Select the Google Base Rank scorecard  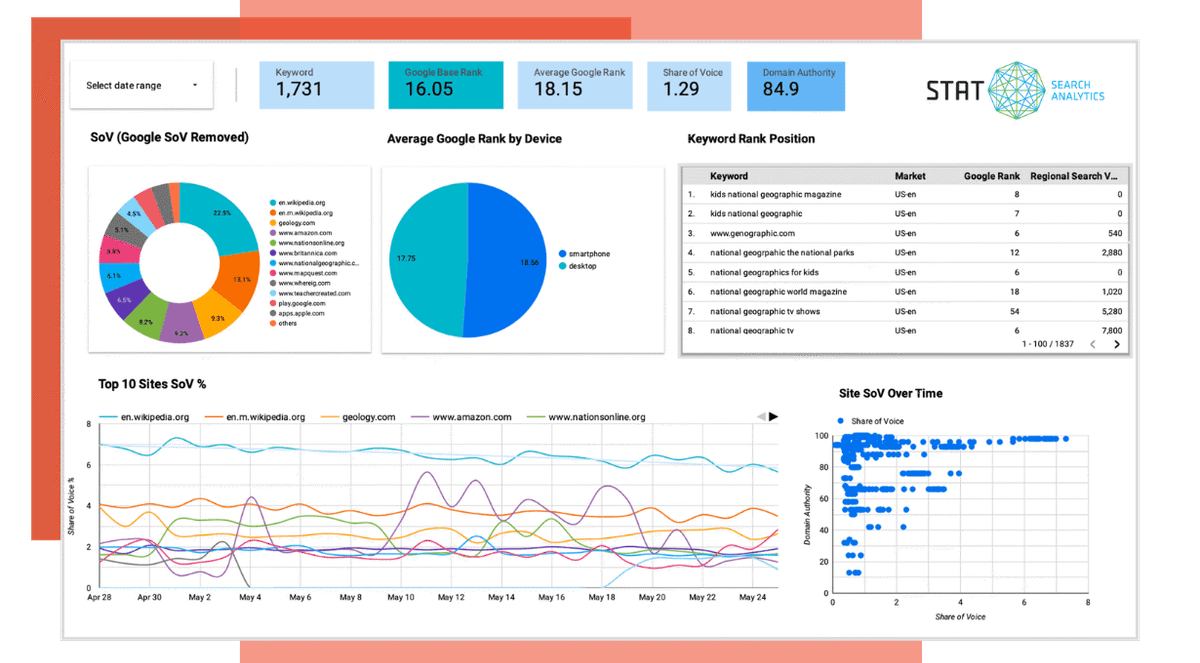445,85
